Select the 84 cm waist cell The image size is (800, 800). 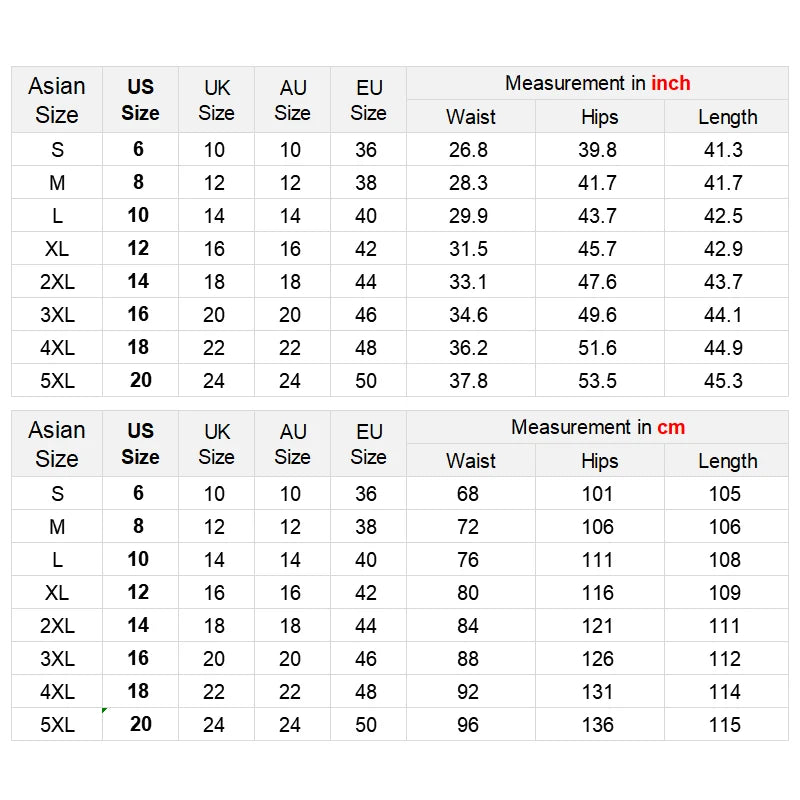pyautogui.click(x=468, y=626)
